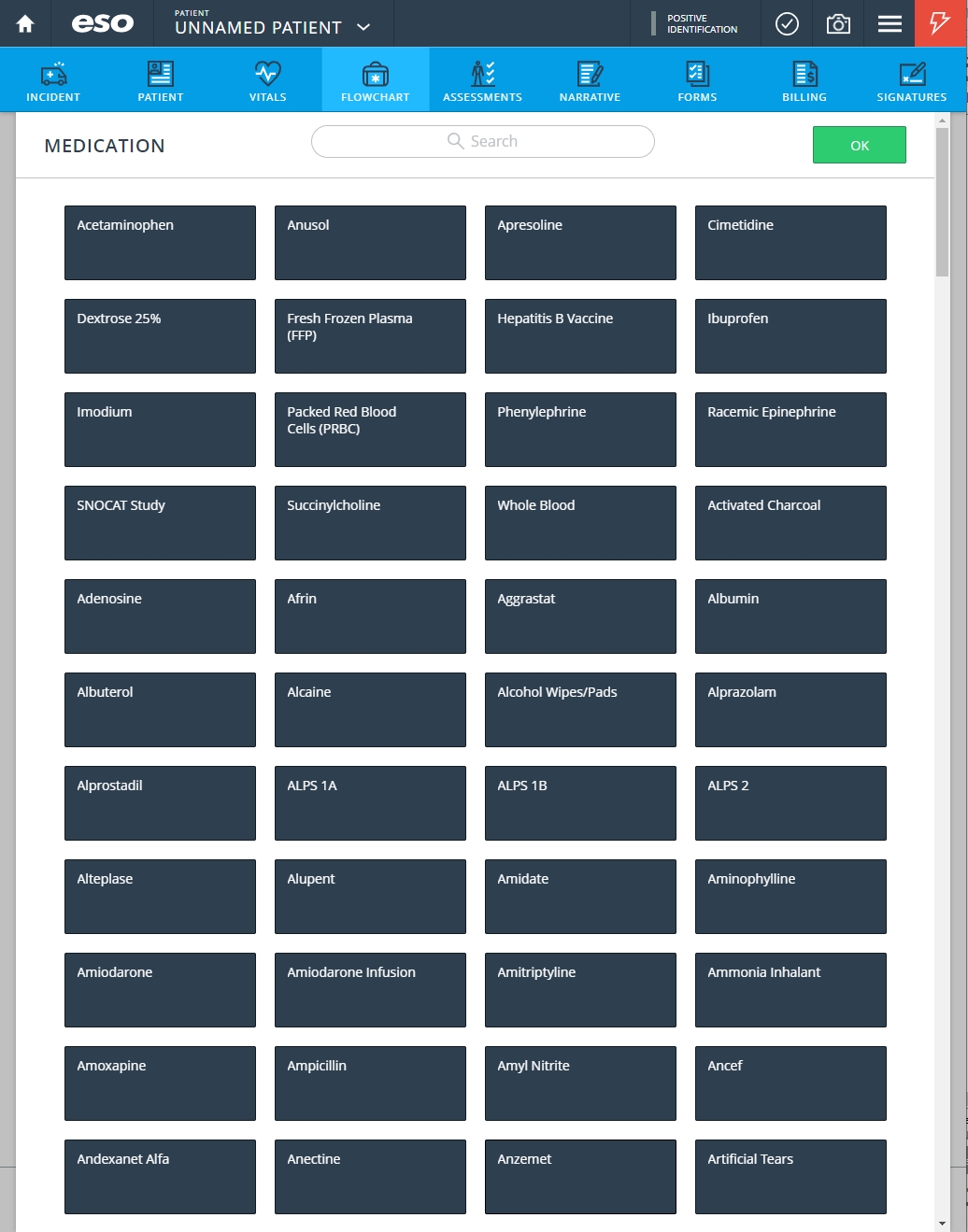Pick Activated Charcoal
The width and height of the screenshot is (968, 1232).
[x=790, y=523]
